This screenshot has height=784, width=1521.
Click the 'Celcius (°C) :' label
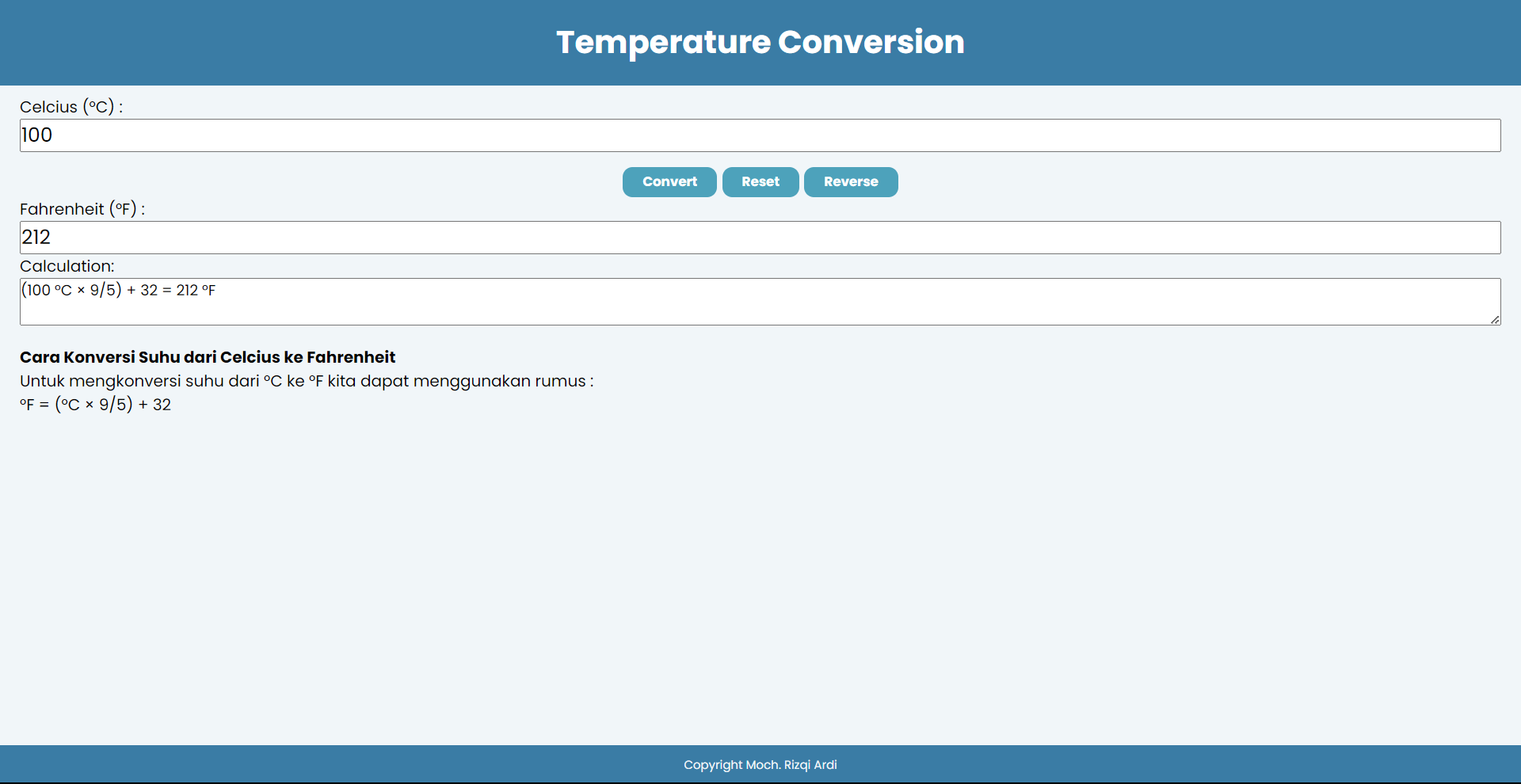[71, 107]
